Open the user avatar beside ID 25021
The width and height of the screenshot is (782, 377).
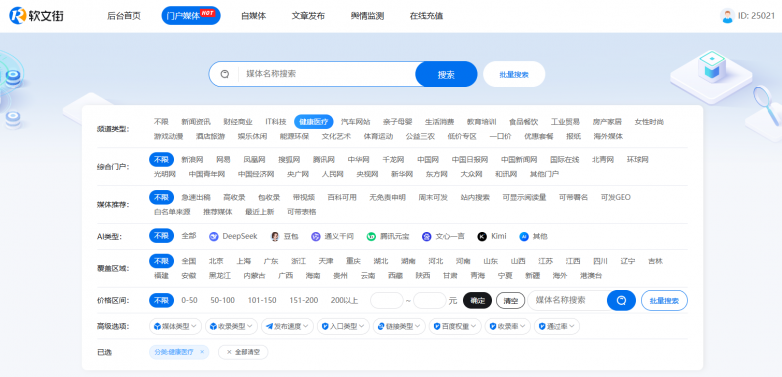pos(727,16)
